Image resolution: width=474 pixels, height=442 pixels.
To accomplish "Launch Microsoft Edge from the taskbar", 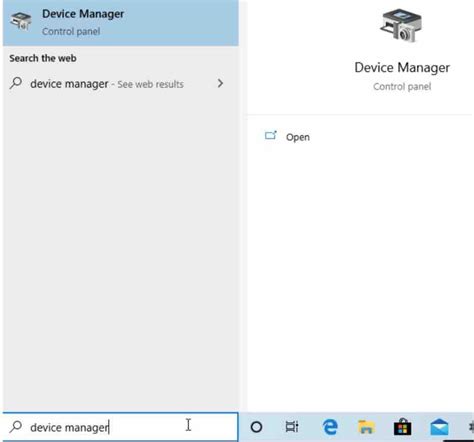I will 330,427.
